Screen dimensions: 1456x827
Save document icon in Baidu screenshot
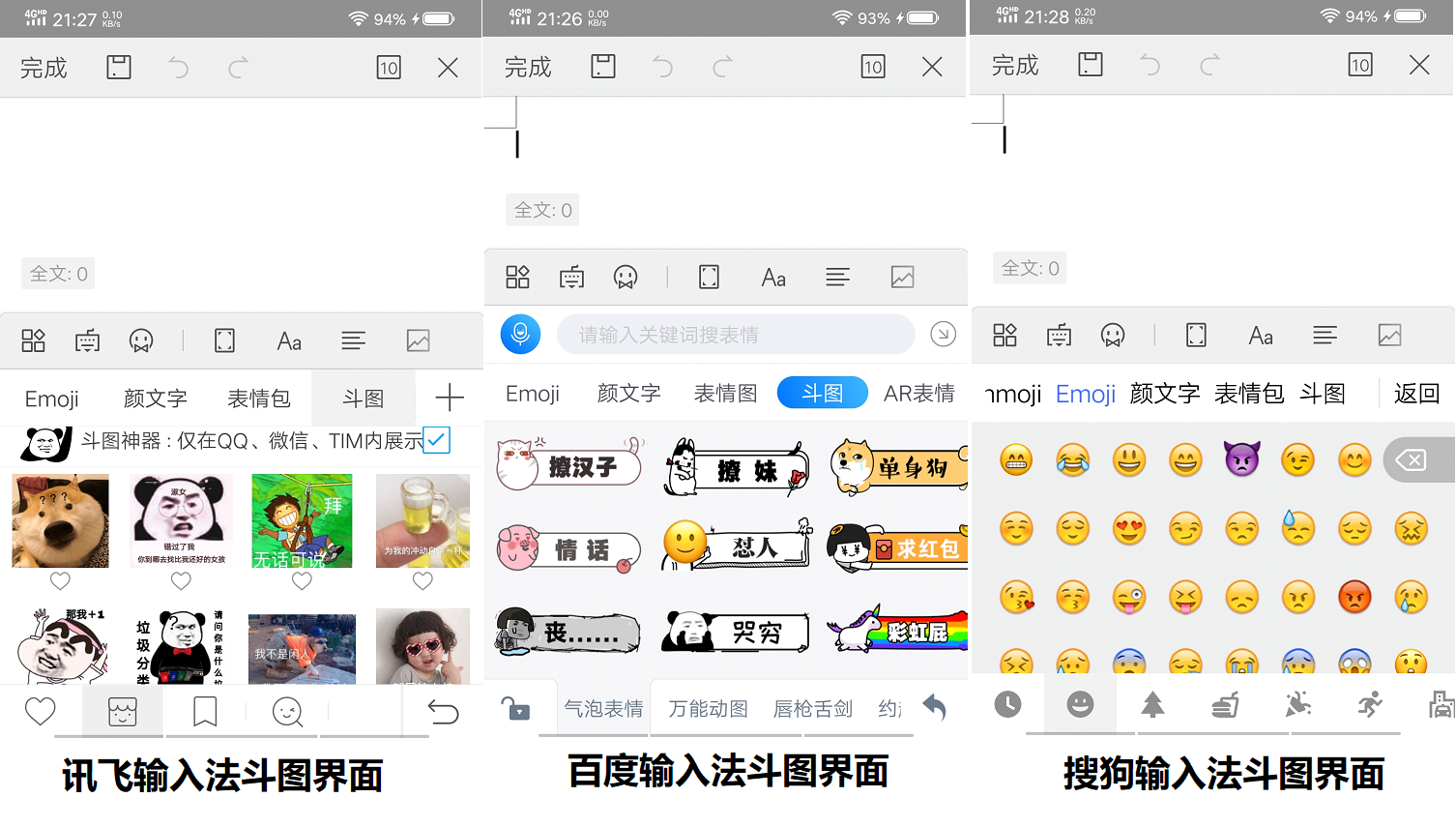coord(603,66)
